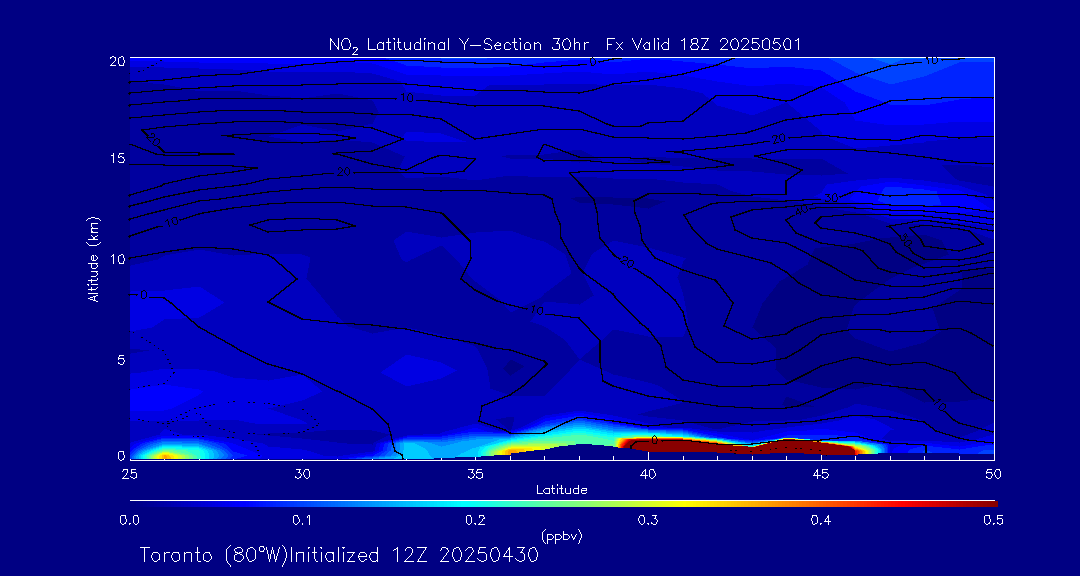Click the colorbar's cyan section near 0.2
The height and width of the screenshot is (576, 1080).
tap(475, 502)
